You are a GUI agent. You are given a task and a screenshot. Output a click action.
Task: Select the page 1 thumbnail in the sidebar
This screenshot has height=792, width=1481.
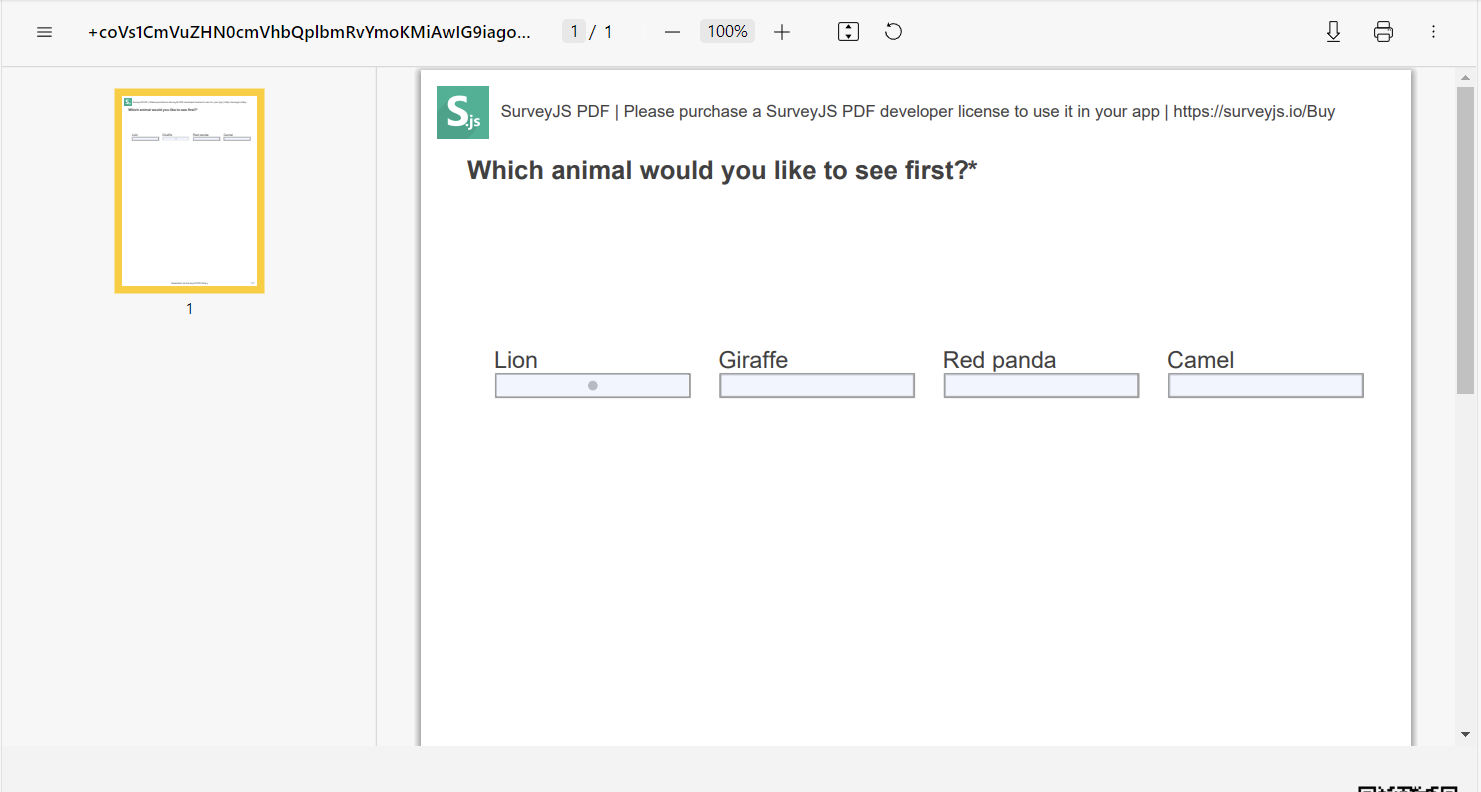(189, 190)
